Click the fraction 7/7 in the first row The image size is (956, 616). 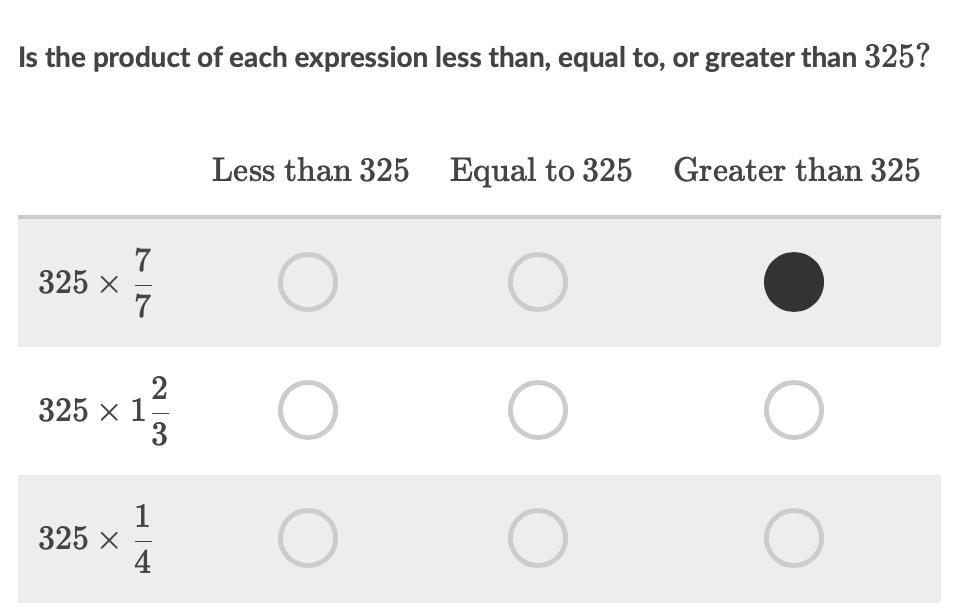pos(143,283)
